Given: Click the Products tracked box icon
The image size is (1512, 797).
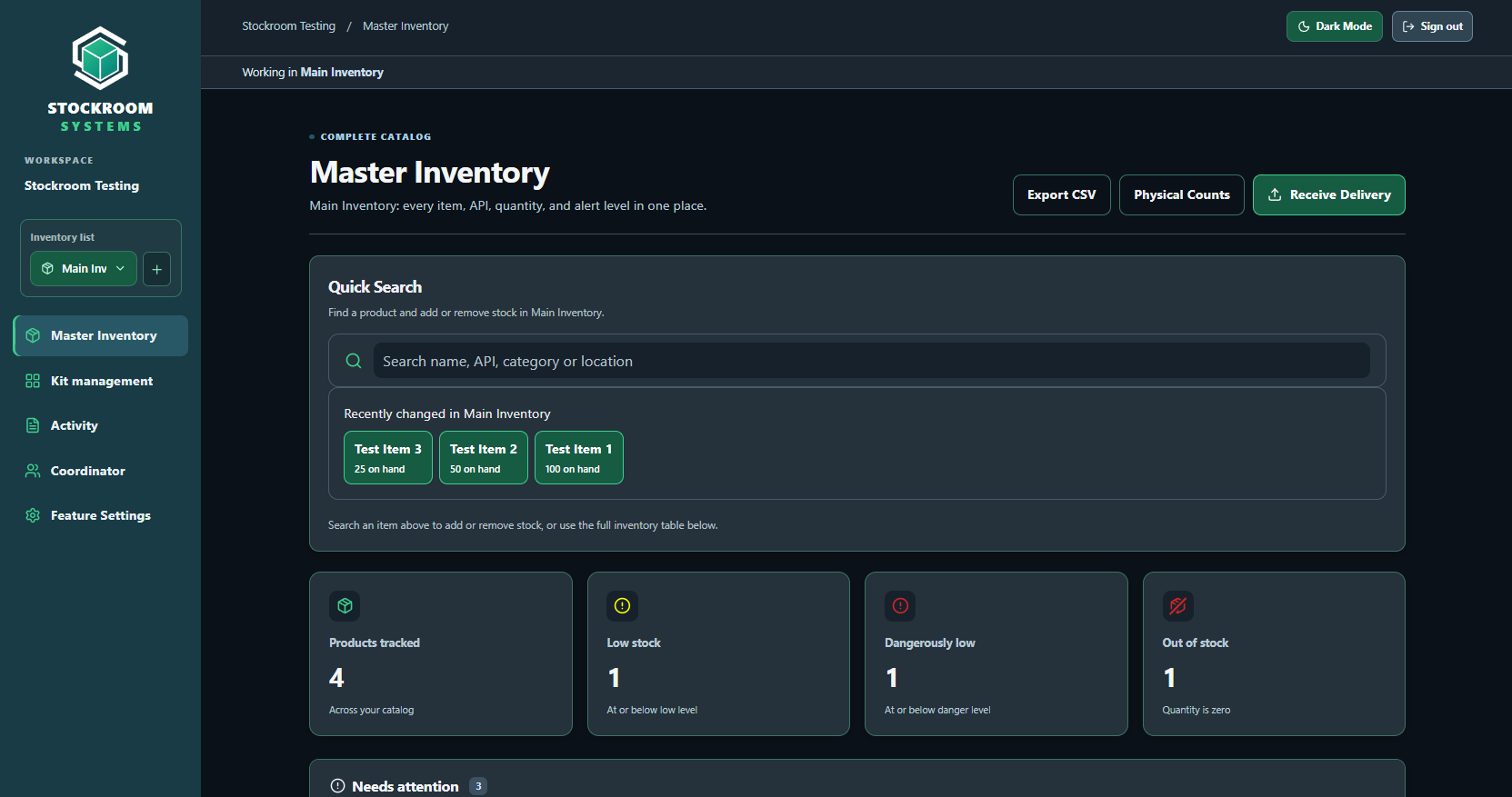Looking at the screenshot, I should click(345, 606).
